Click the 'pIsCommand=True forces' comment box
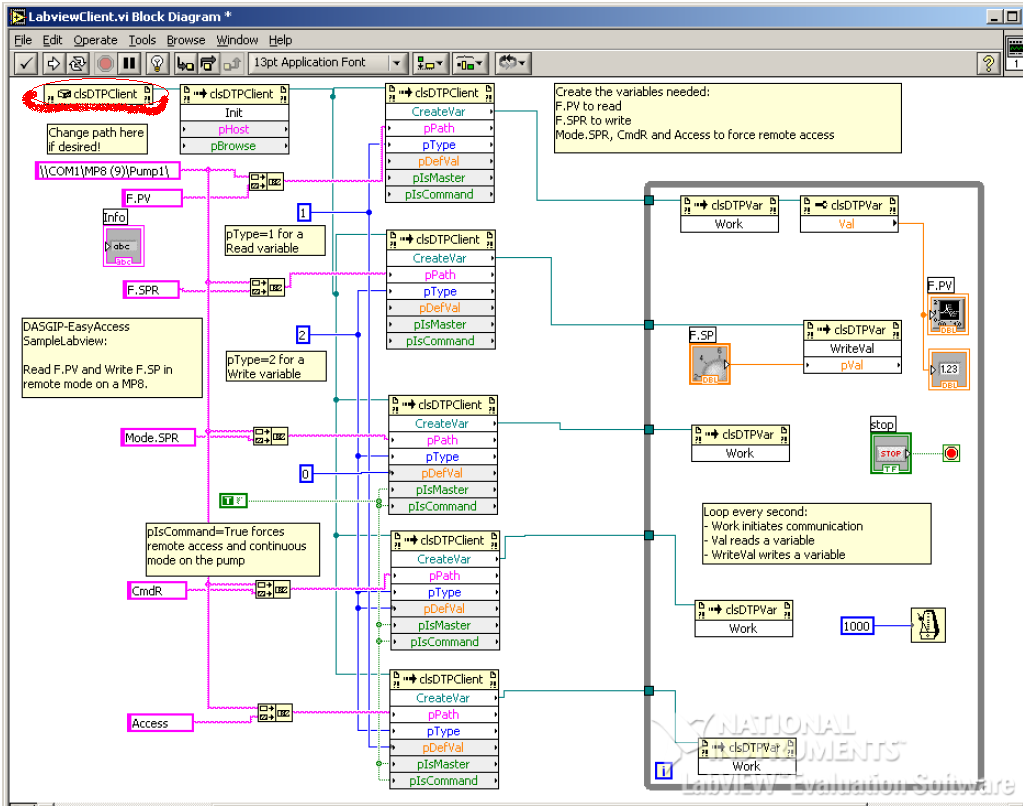 (232, 549)
